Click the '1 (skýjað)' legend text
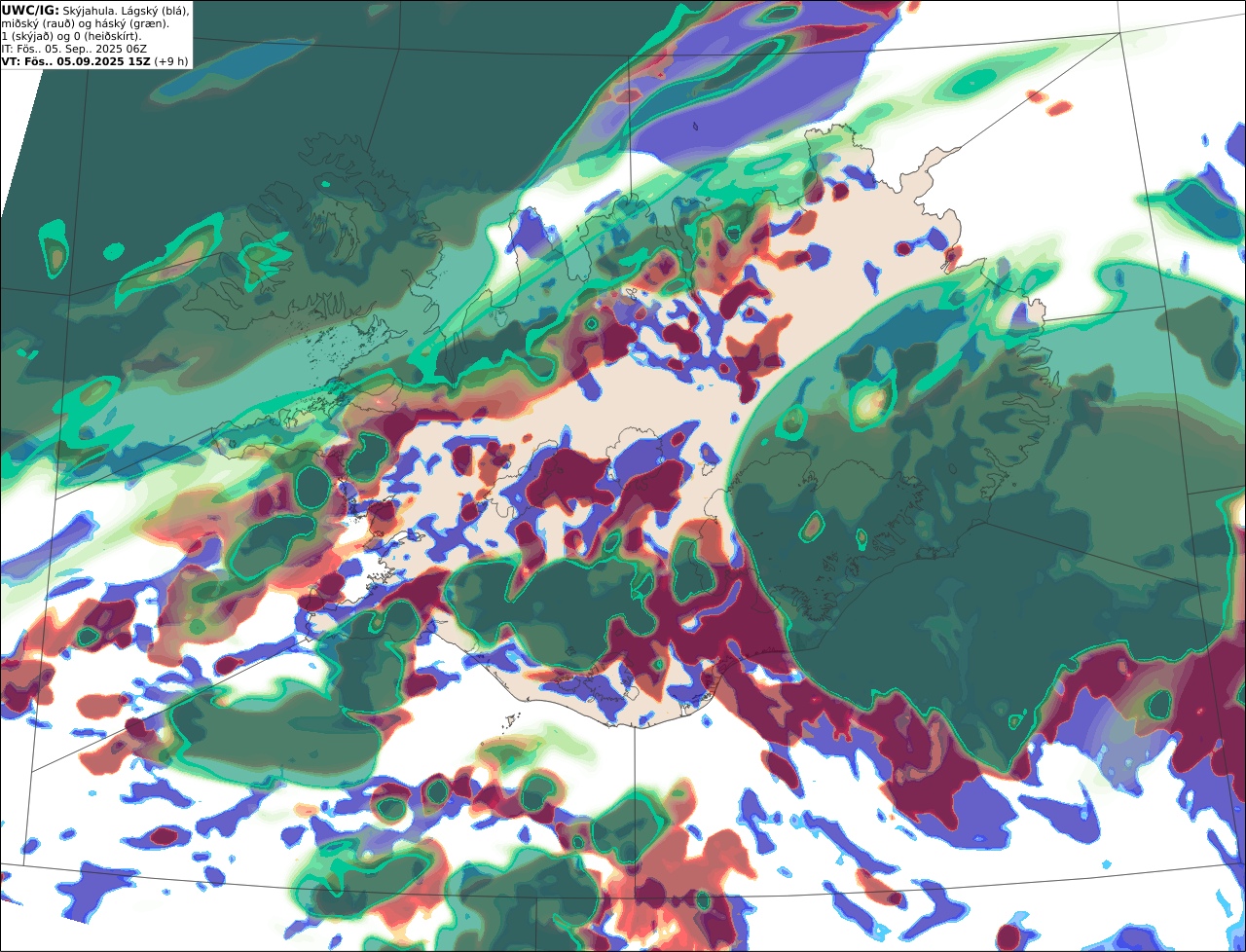The height and width of the screenshot is (952, 1246). [x=27, y=37]
